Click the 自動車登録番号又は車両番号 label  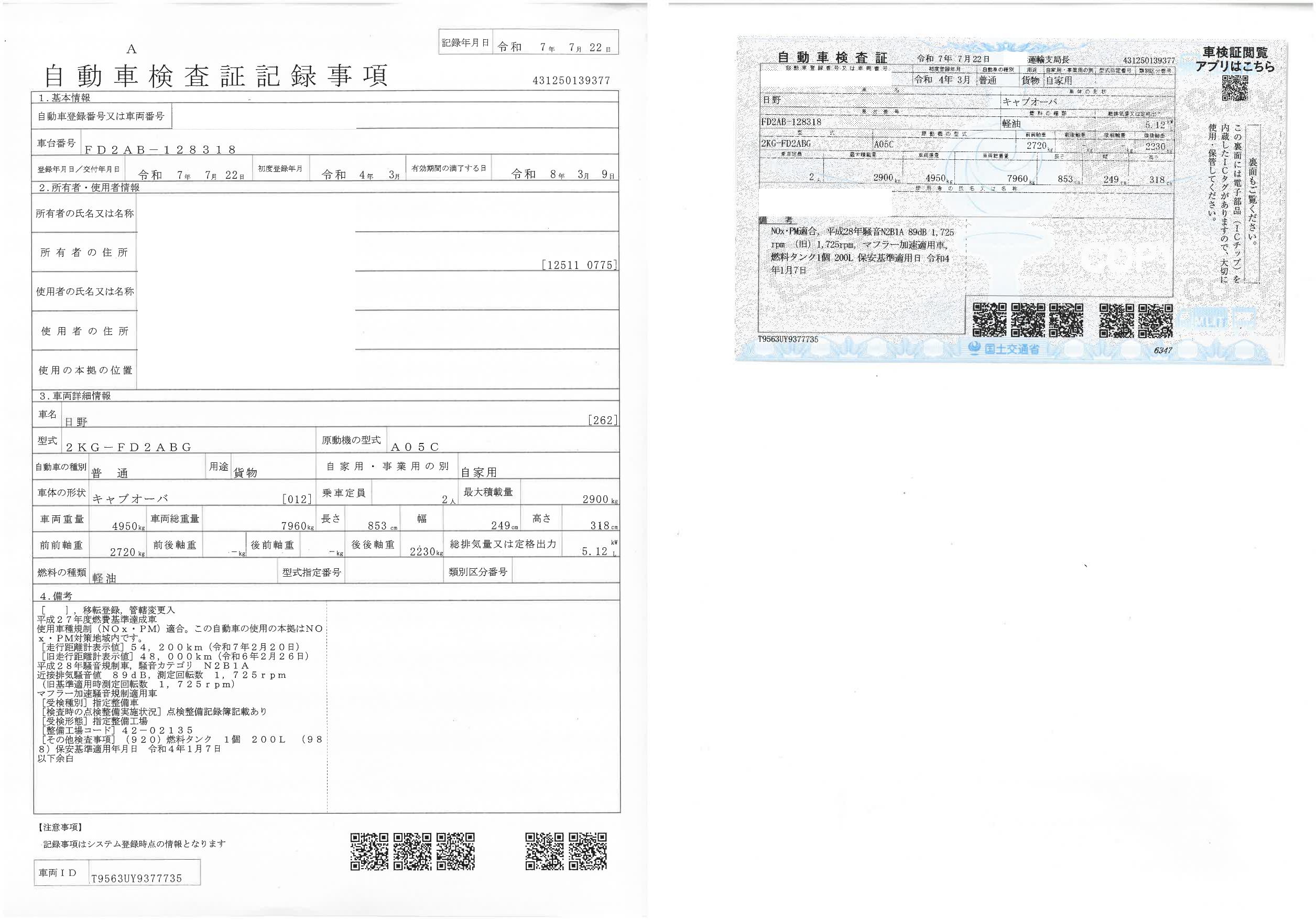tap(101, 116)
